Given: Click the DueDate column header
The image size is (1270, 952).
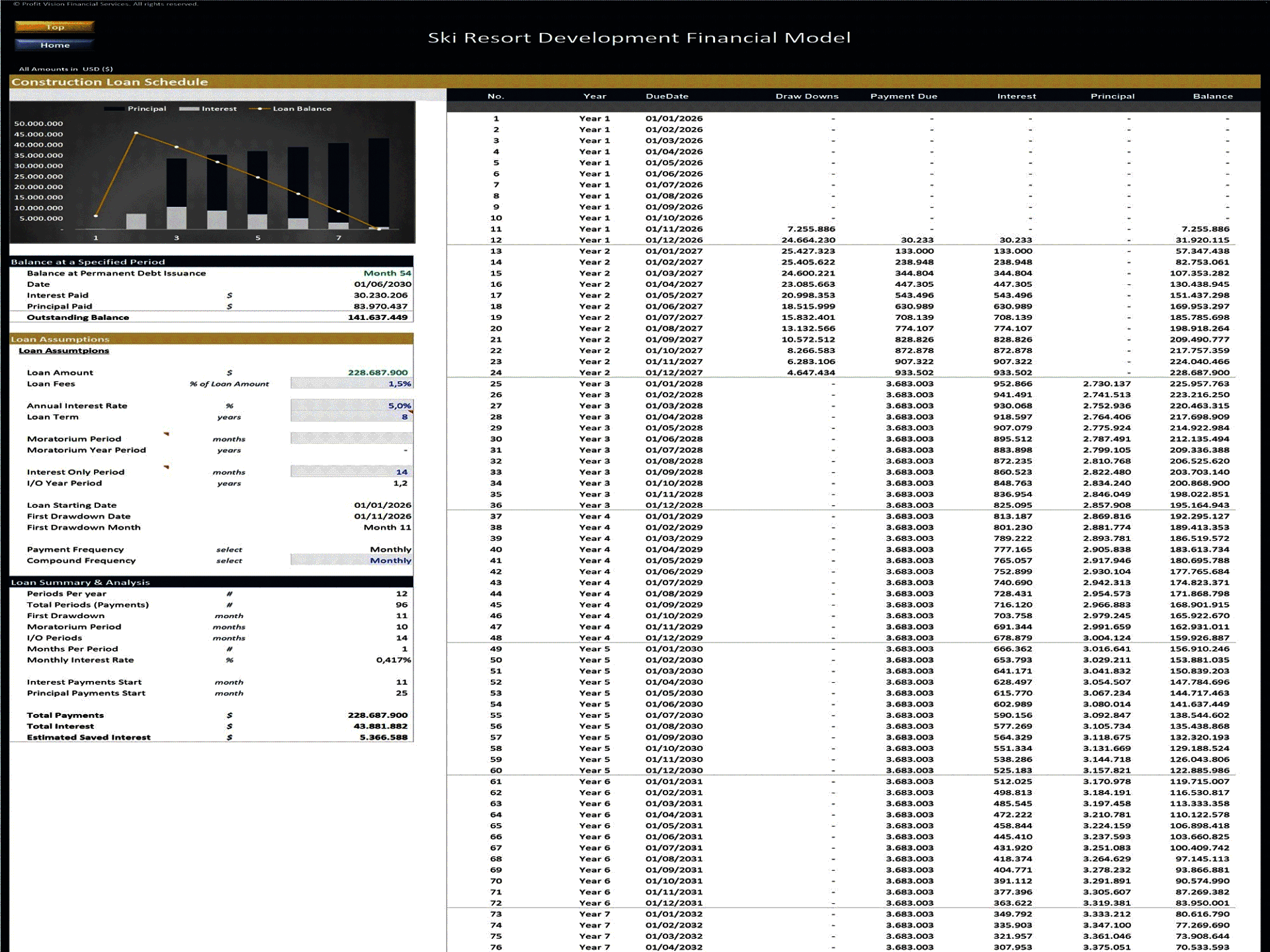Looking at the screenshot, I should tap(667, 97).
